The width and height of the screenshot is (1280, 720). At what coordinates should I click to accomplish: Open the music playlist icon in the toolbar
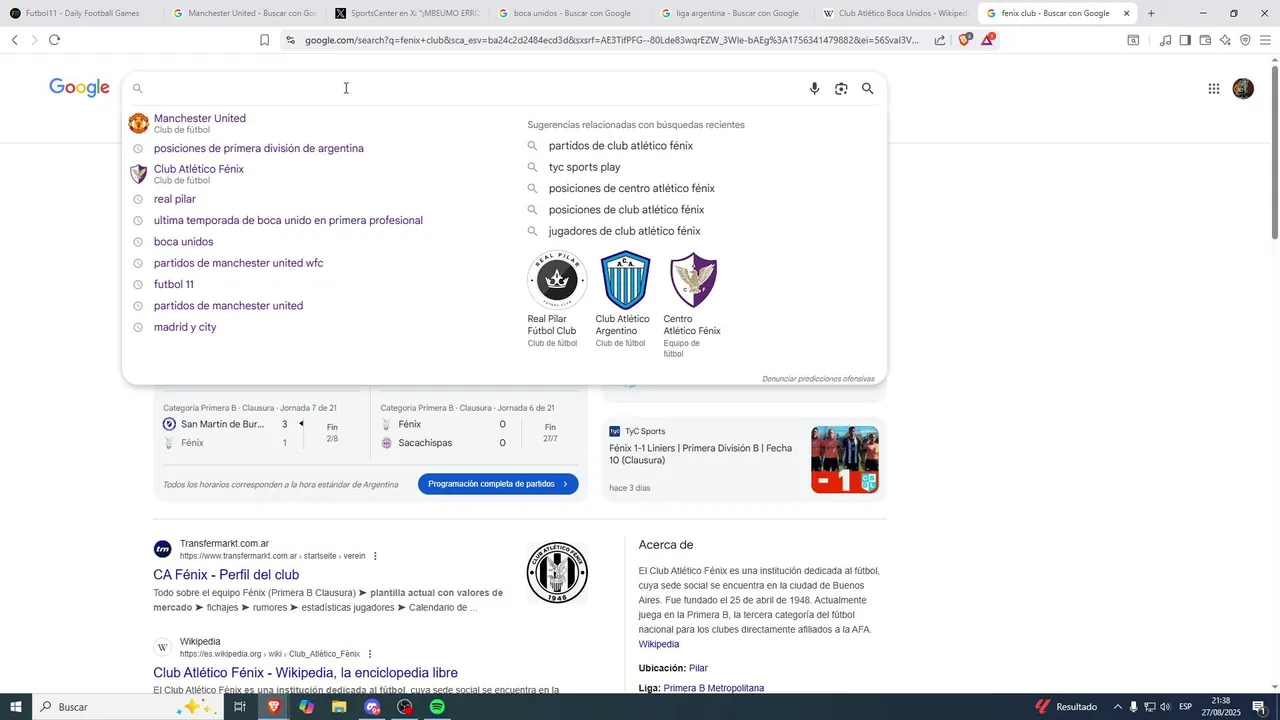coord(1165,40)
